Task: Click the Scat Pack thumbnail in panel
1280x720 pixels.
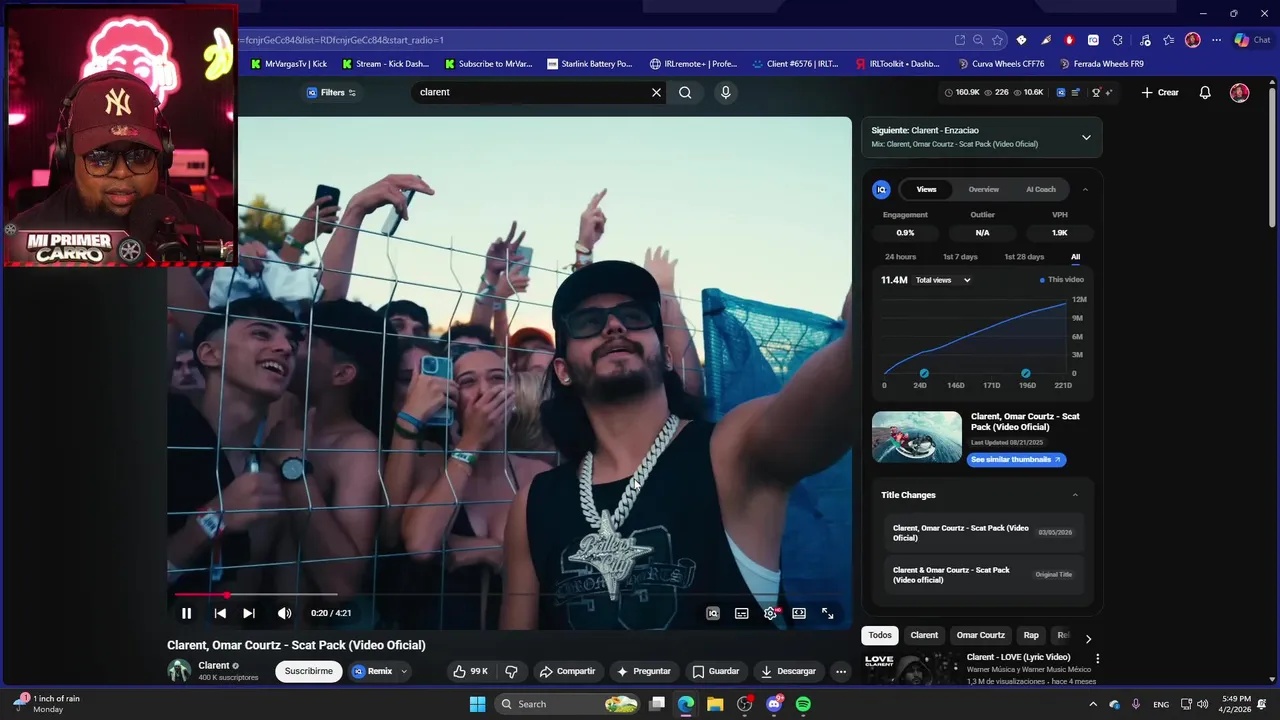Action: coord(917,437)
